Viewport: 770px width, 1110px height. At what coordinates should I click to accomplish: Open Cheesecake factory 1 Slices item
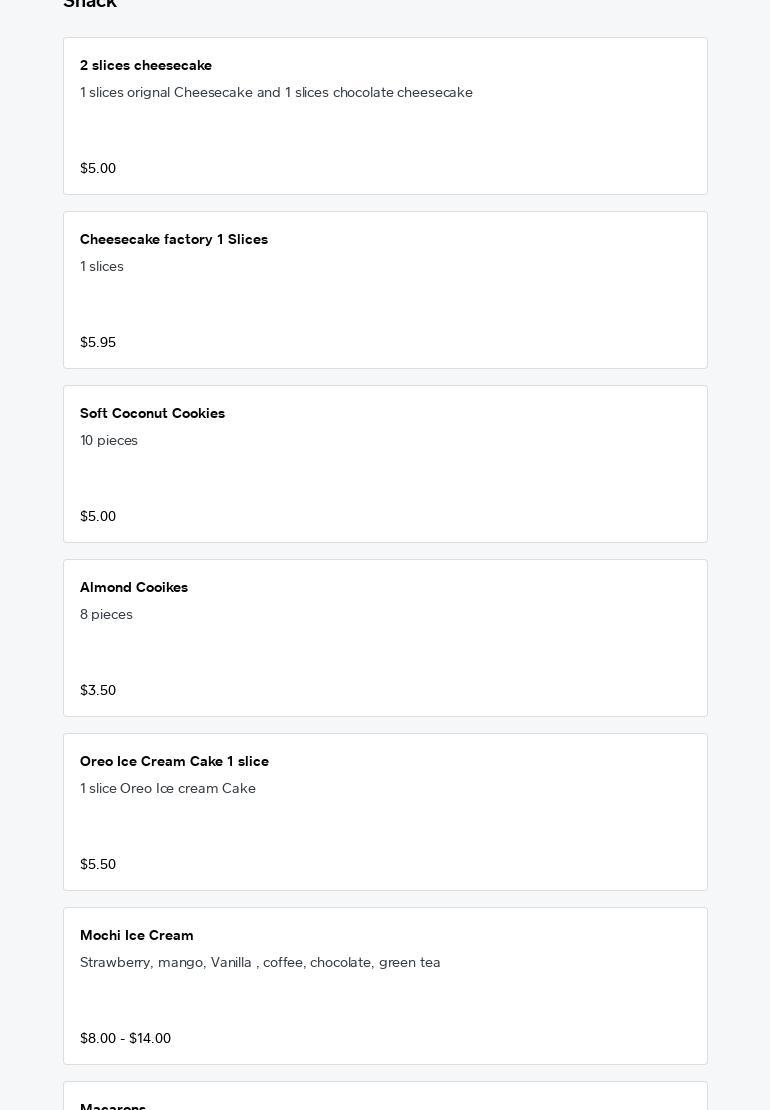tap(174, 240)
